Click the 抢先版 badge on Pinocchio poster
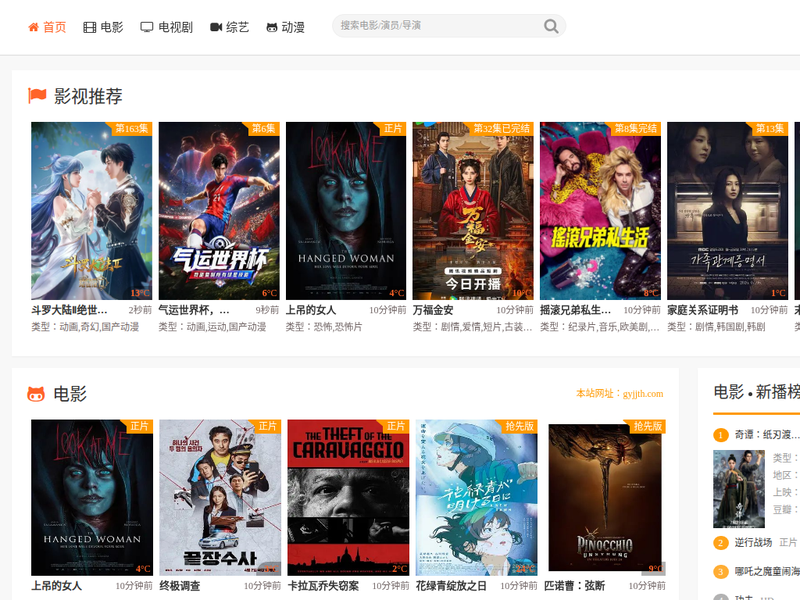800x600 pixels. 647,426
